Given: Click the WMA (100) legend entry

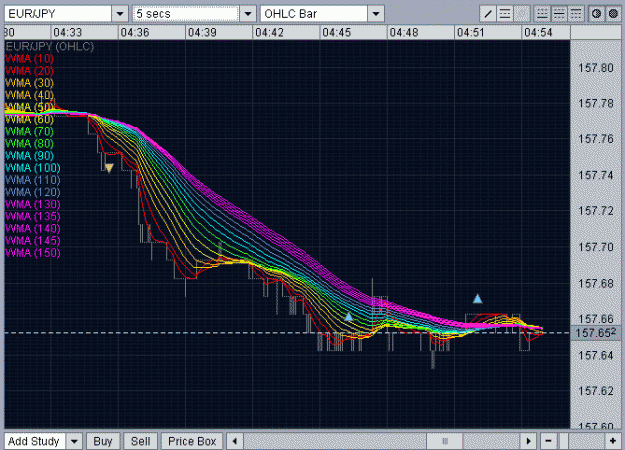Looking at the screenshot, I should [x=33, y=168].
